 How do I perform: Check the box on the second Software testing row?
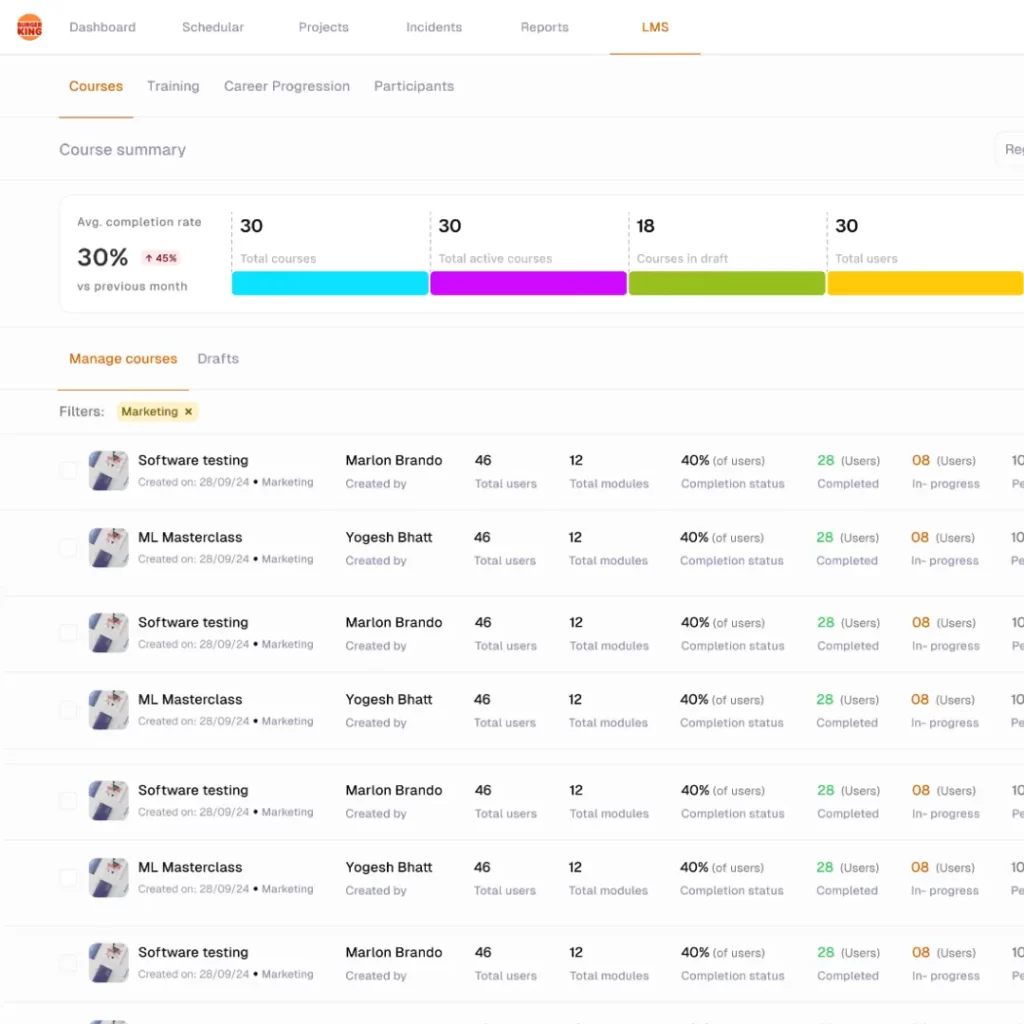click(68, 632)
